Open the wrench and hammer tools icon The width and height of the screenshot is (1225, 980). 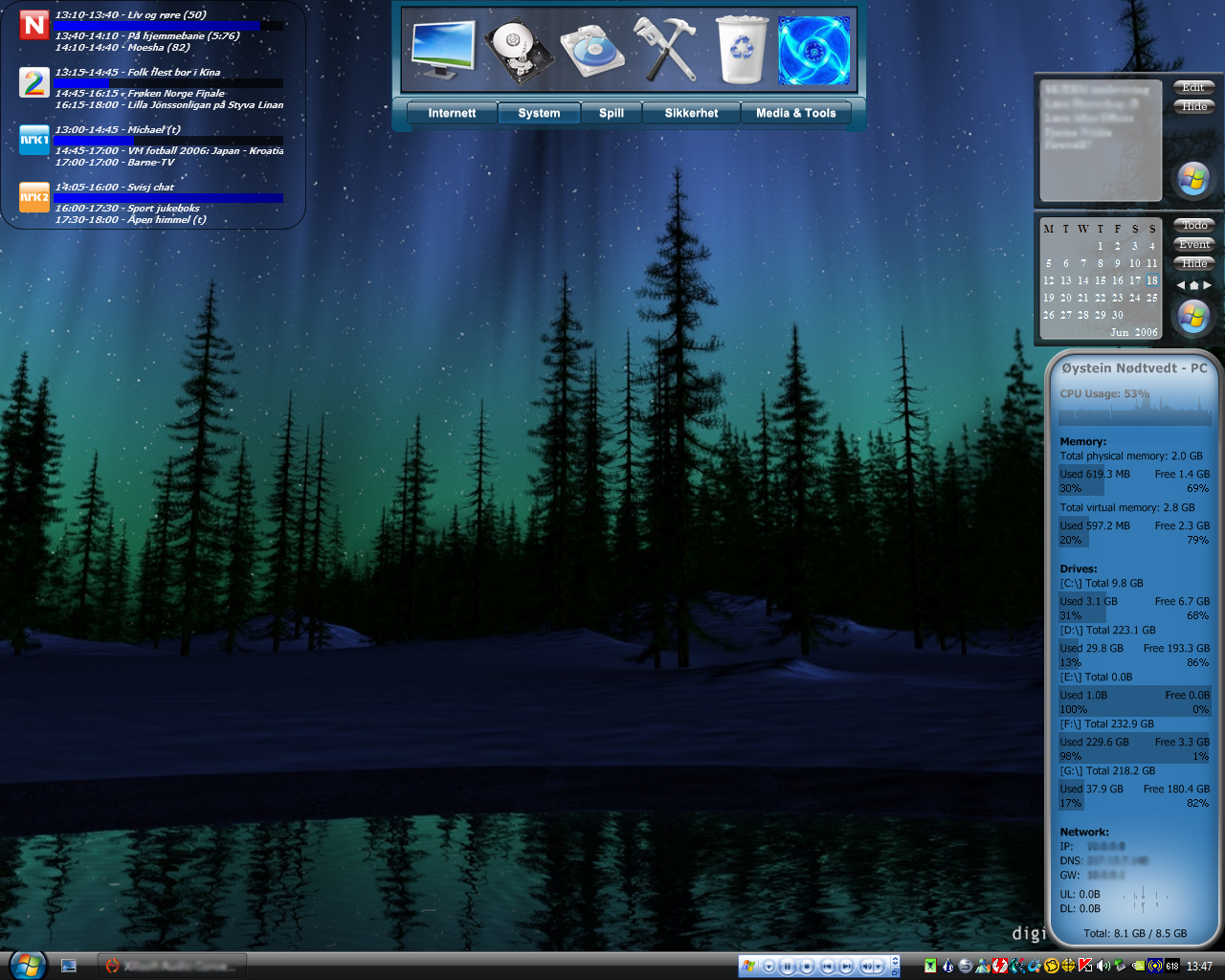666,50
